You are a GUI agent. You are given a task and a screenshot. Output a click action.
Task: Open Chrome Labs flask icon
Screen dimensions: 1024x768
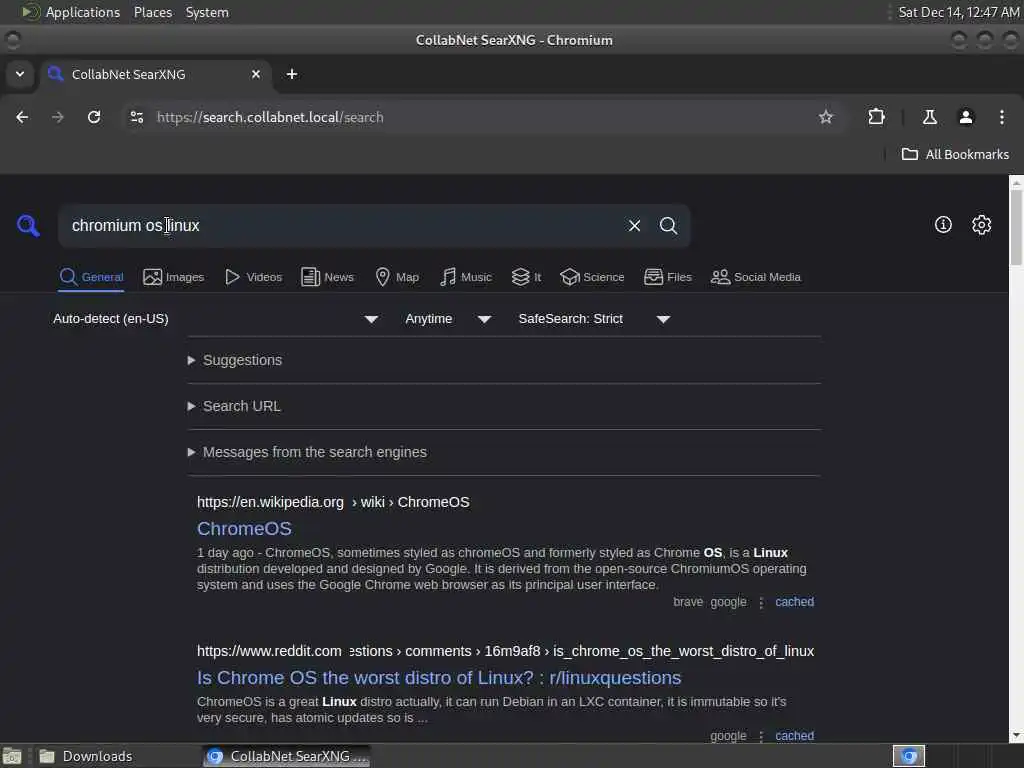(x=929, y=117)
